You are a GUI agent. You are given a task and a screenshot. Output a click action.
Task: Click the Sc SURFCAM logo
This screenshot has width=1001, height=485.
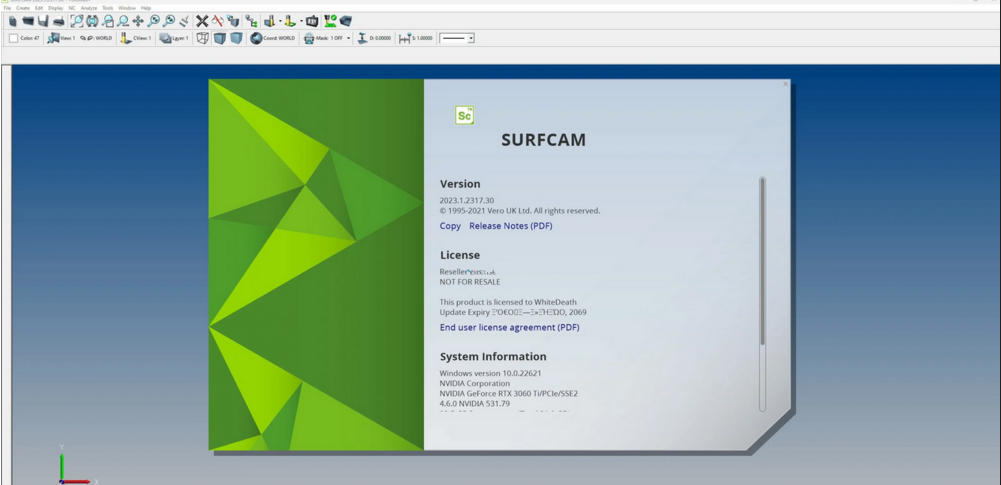coord(464,116)
